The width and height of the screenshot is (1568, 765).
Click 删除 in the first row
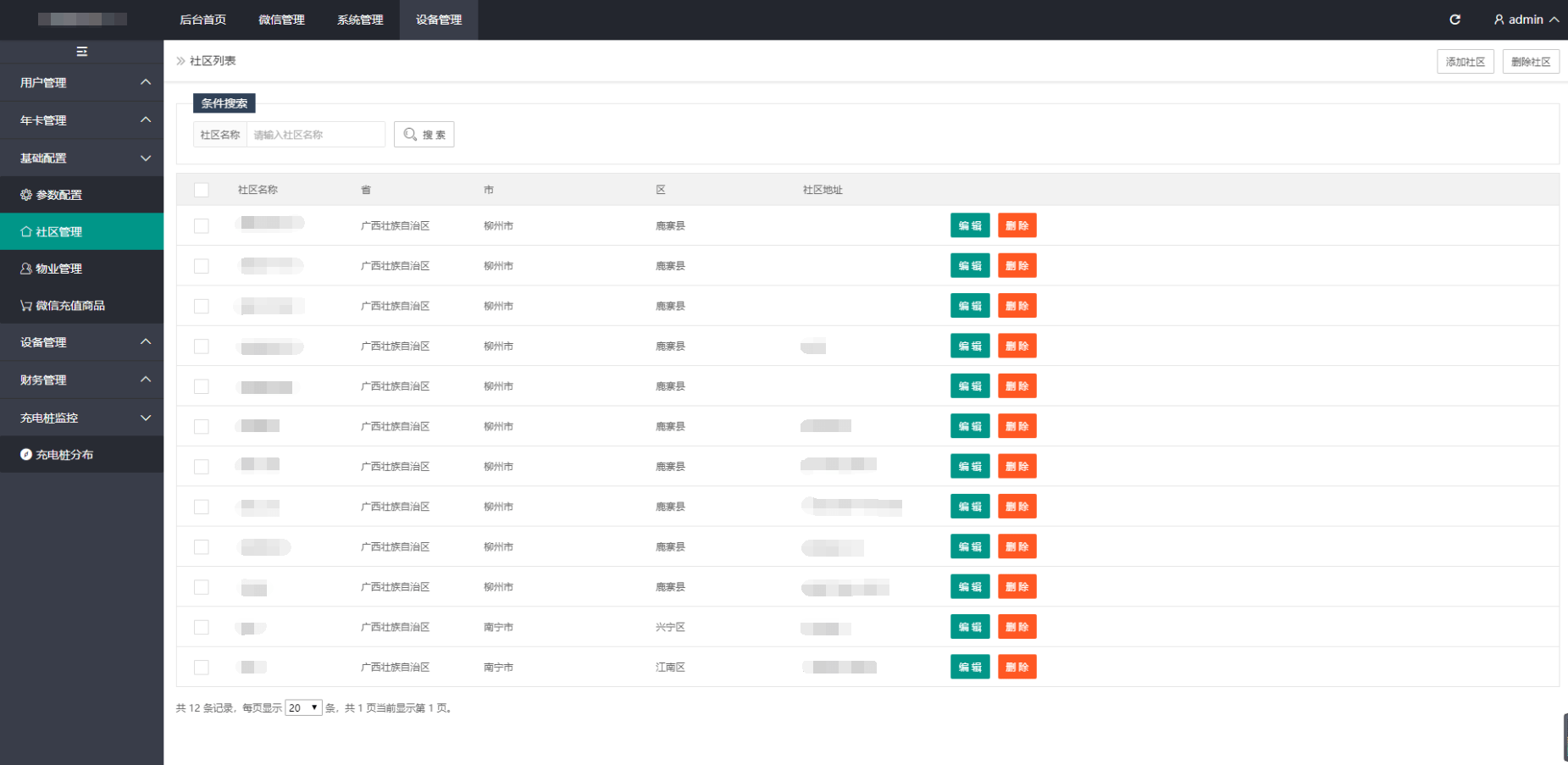coord(1017,226)
